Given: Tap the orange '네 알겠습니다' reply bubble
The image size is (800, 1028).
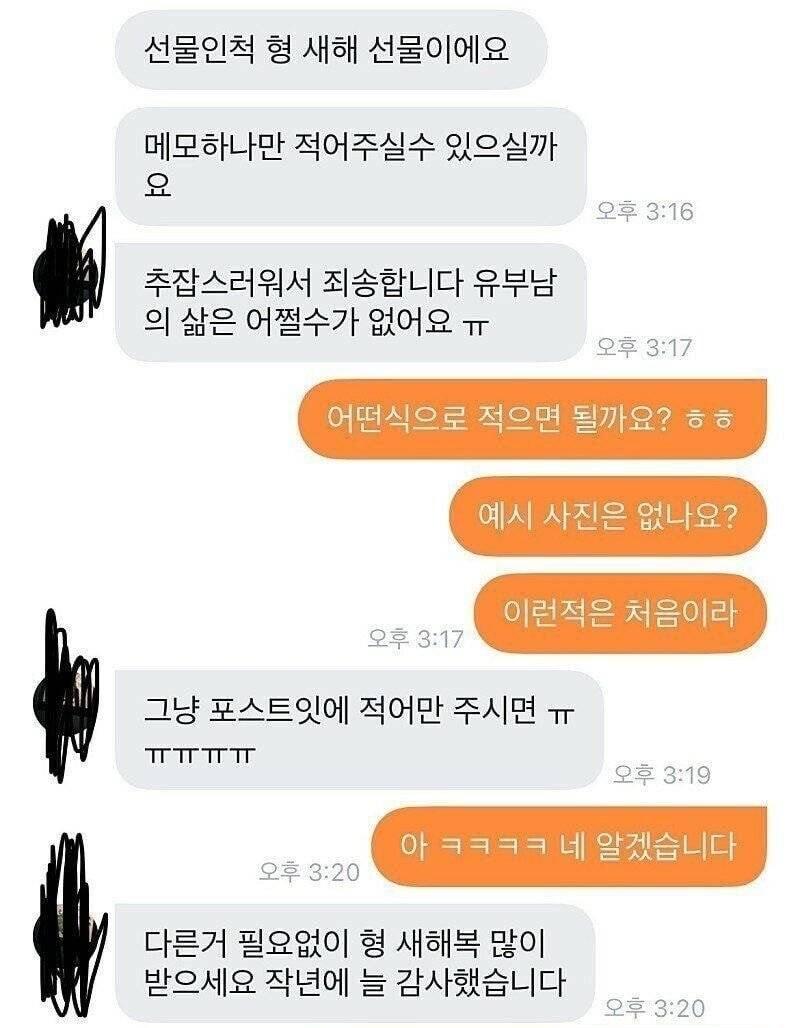Looking at the screenshot, I should click(569, 846).
